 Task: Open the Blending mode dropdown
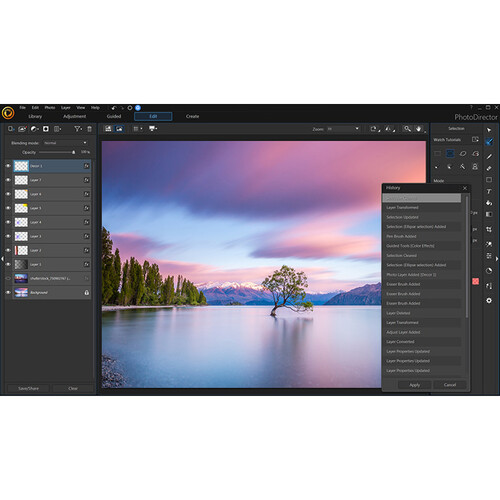[65, 143]
